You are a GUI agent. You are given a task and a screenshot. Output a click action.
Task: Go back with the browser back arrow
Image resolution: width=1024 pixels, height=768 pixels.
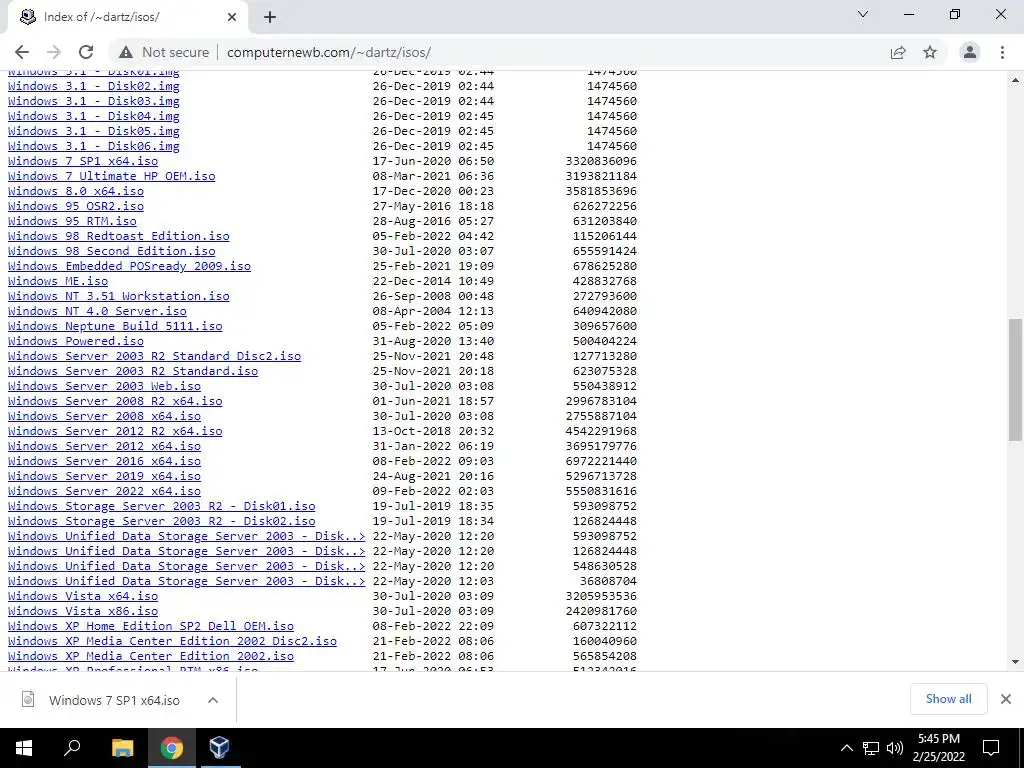pyautogui.click(x=22, y=52)
